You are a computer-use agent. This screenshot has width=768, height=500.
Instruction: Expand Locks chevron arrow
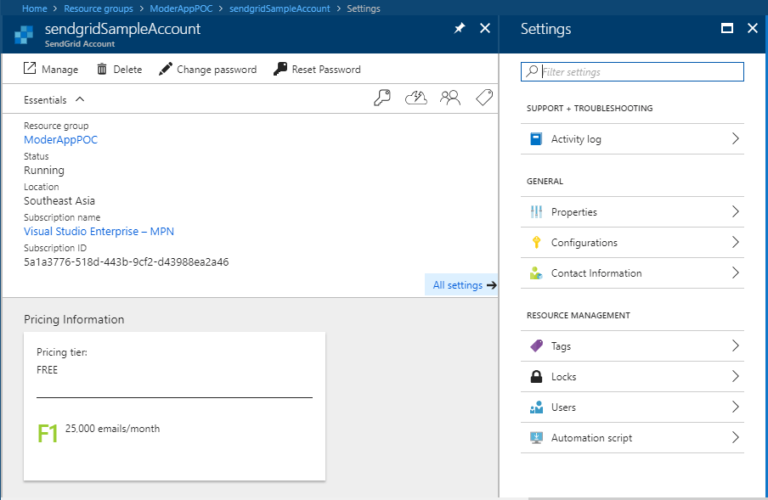[735, 376]
